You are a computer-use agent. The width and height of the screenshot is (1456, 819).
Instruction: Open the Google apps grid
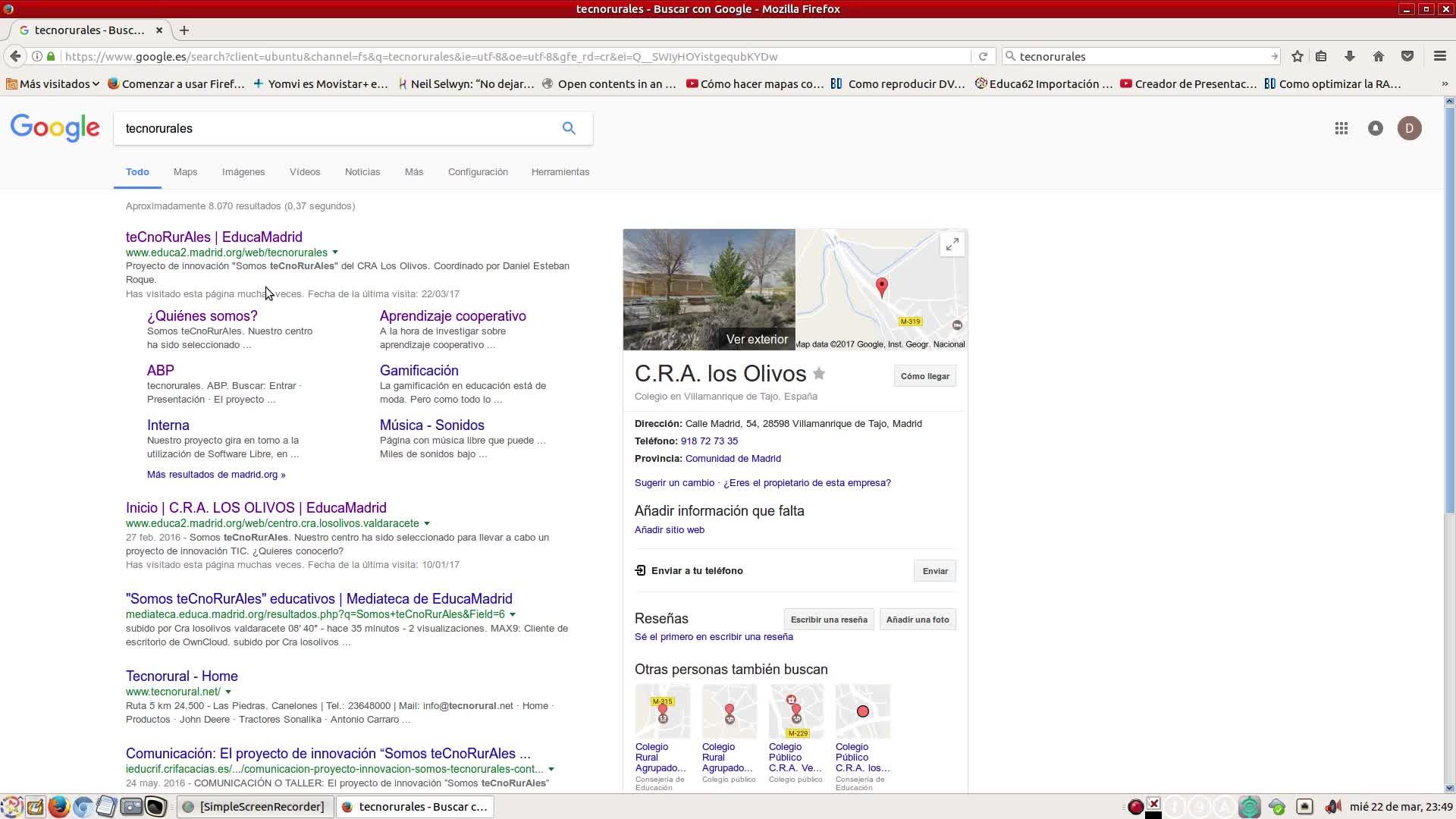pyautogui.click(x=1341, y=128)
